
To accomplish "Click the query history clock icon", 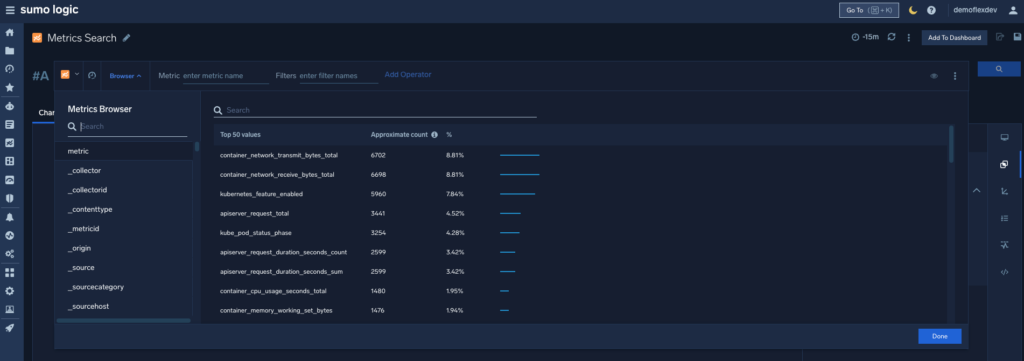I will pyautogui.click(x=92, y=75).
